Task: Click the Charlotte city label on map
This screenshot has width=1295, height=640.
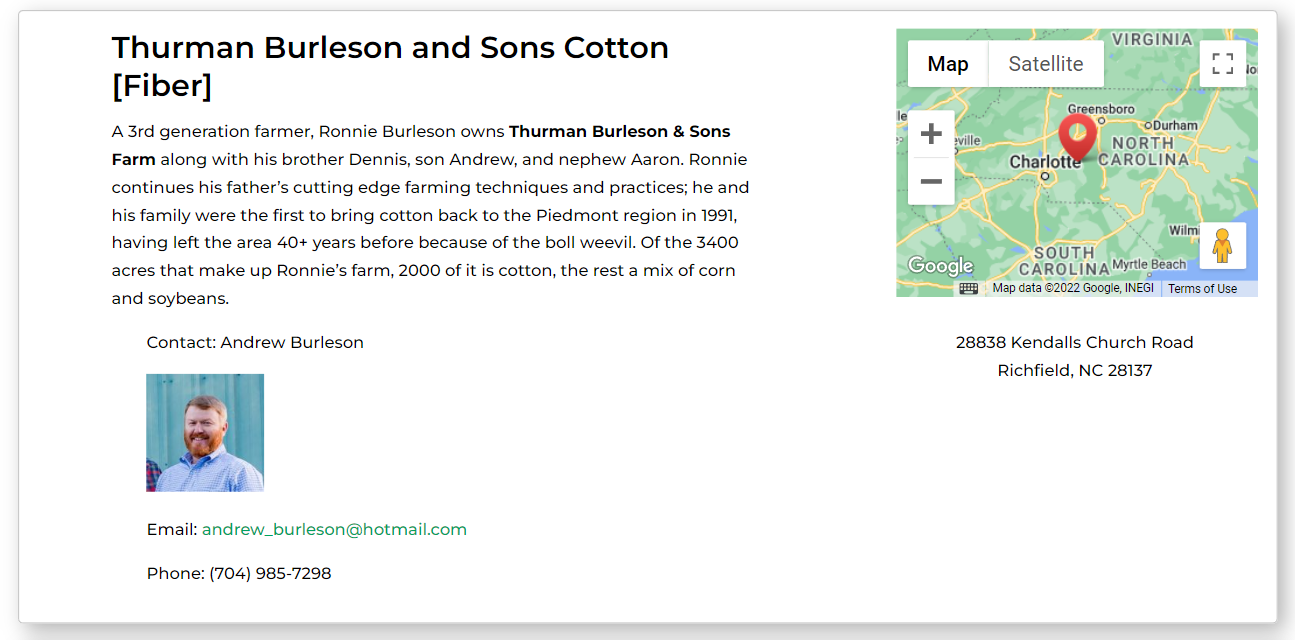Action: [1045, 161]
